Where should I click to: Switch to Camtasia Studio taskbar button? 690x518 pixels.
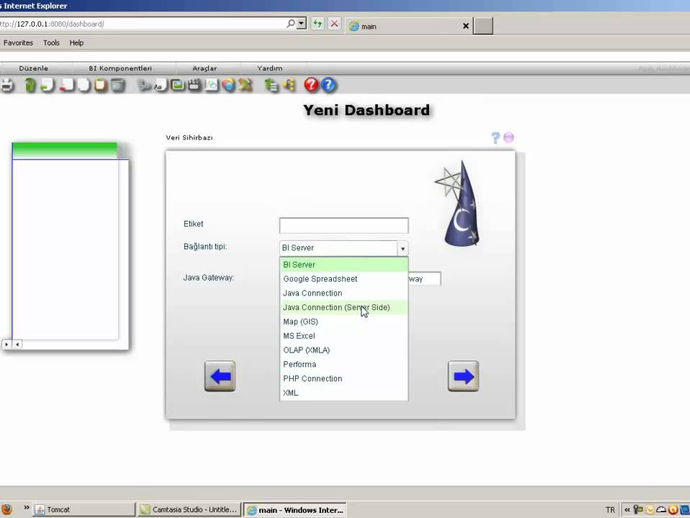point(189,510)
